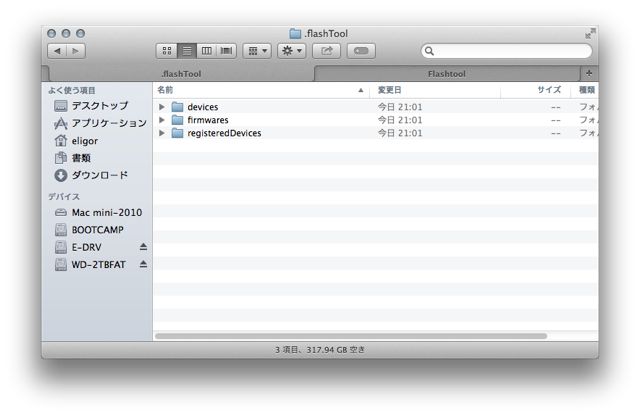Expand the devices folder
The image size is (640, 416).
click(162, 107)
